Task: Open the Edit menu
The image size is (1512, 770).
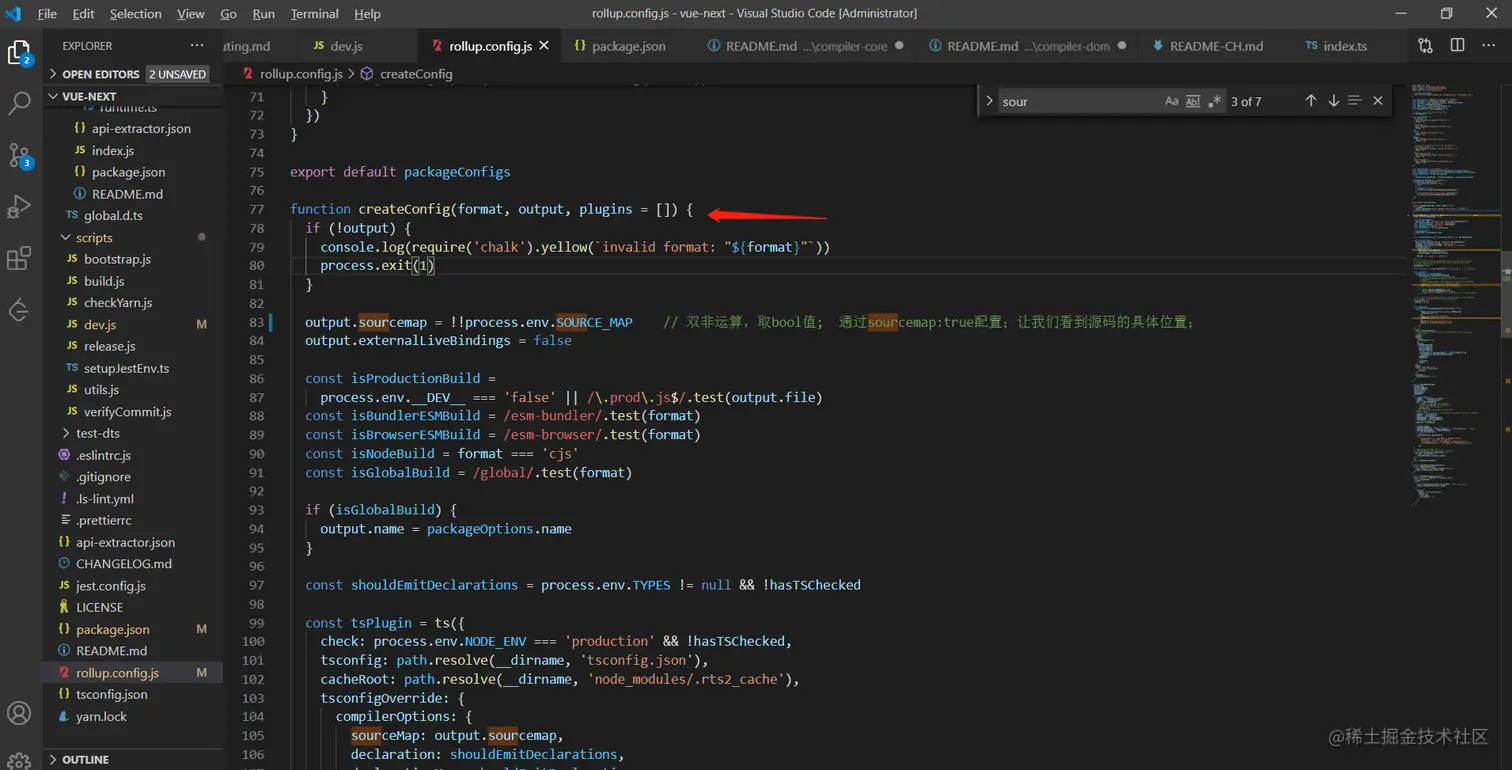Action: (84, 14)
